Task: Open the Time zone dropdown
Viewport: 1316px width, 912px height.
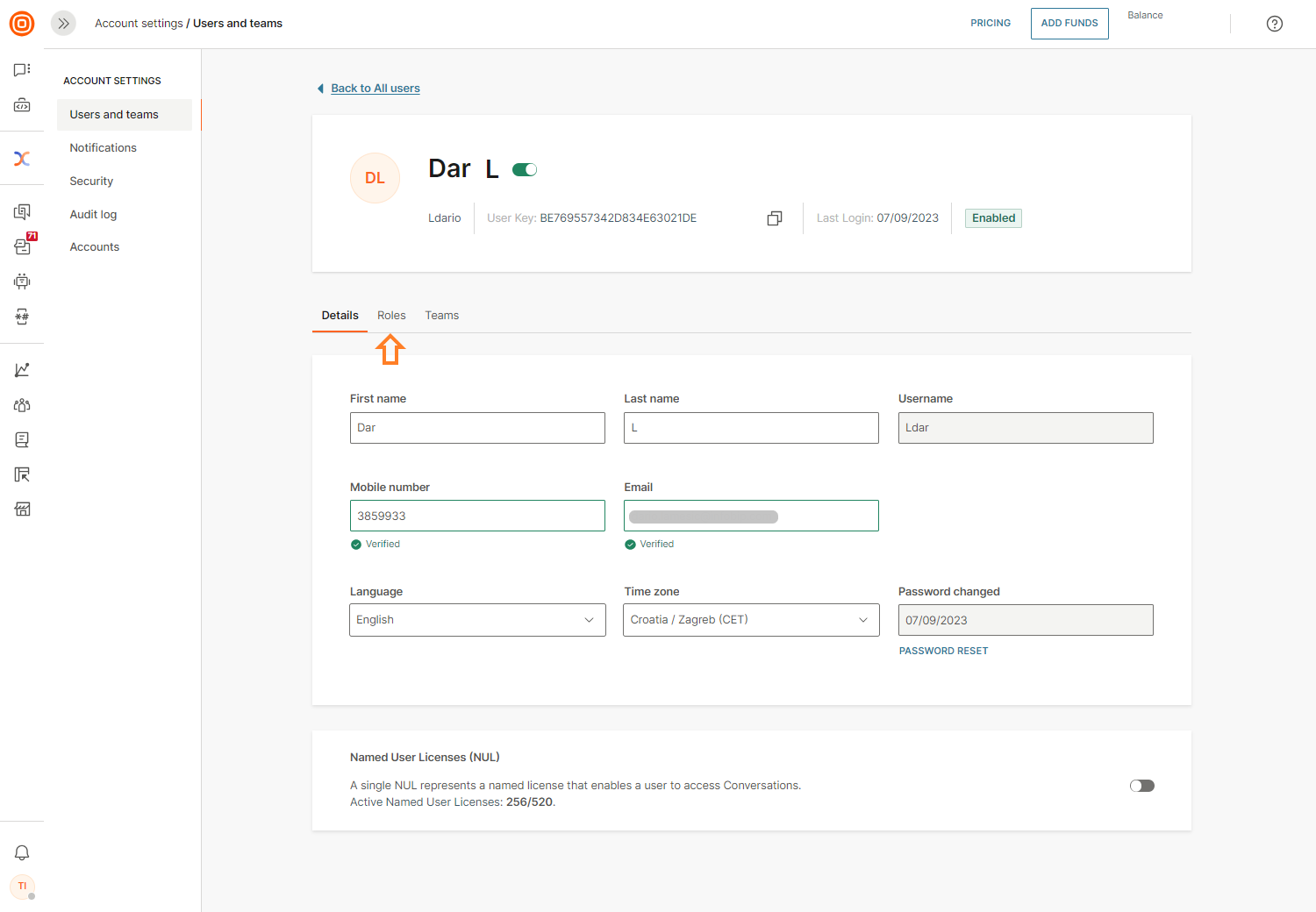Action: click(751, 620)
